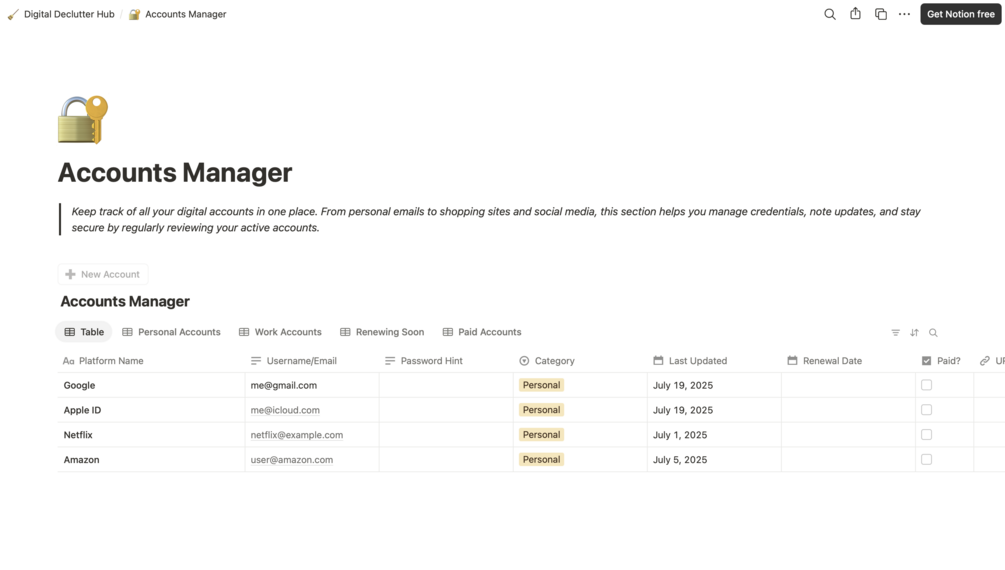The height and width of the screenshot is (570, 1005).
Task: Click the New Account button label
Action: click(110, 274)
